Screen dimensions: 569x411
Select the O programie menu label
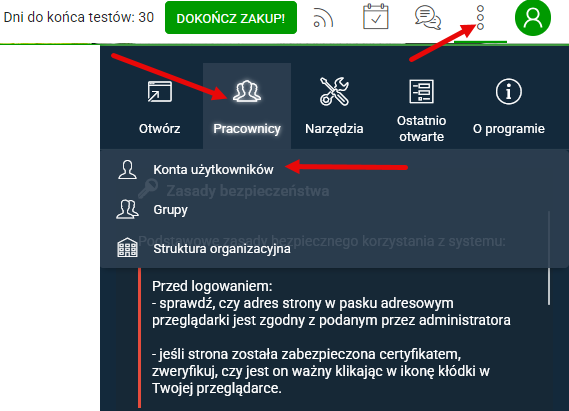[509, 129]
